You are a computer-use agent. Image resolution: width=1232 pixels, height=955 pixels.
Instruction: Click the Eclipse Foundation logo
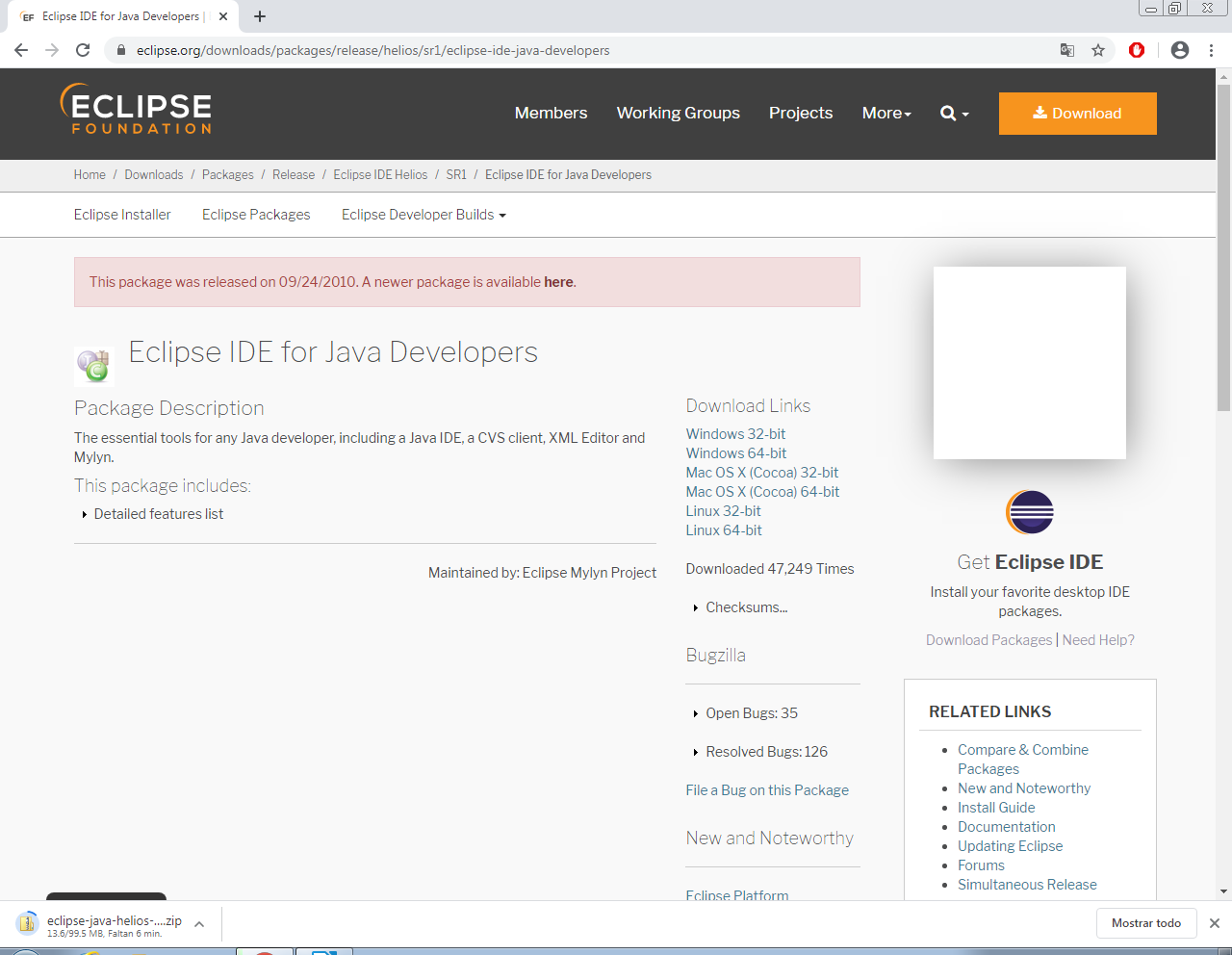(x=136, y=109)
